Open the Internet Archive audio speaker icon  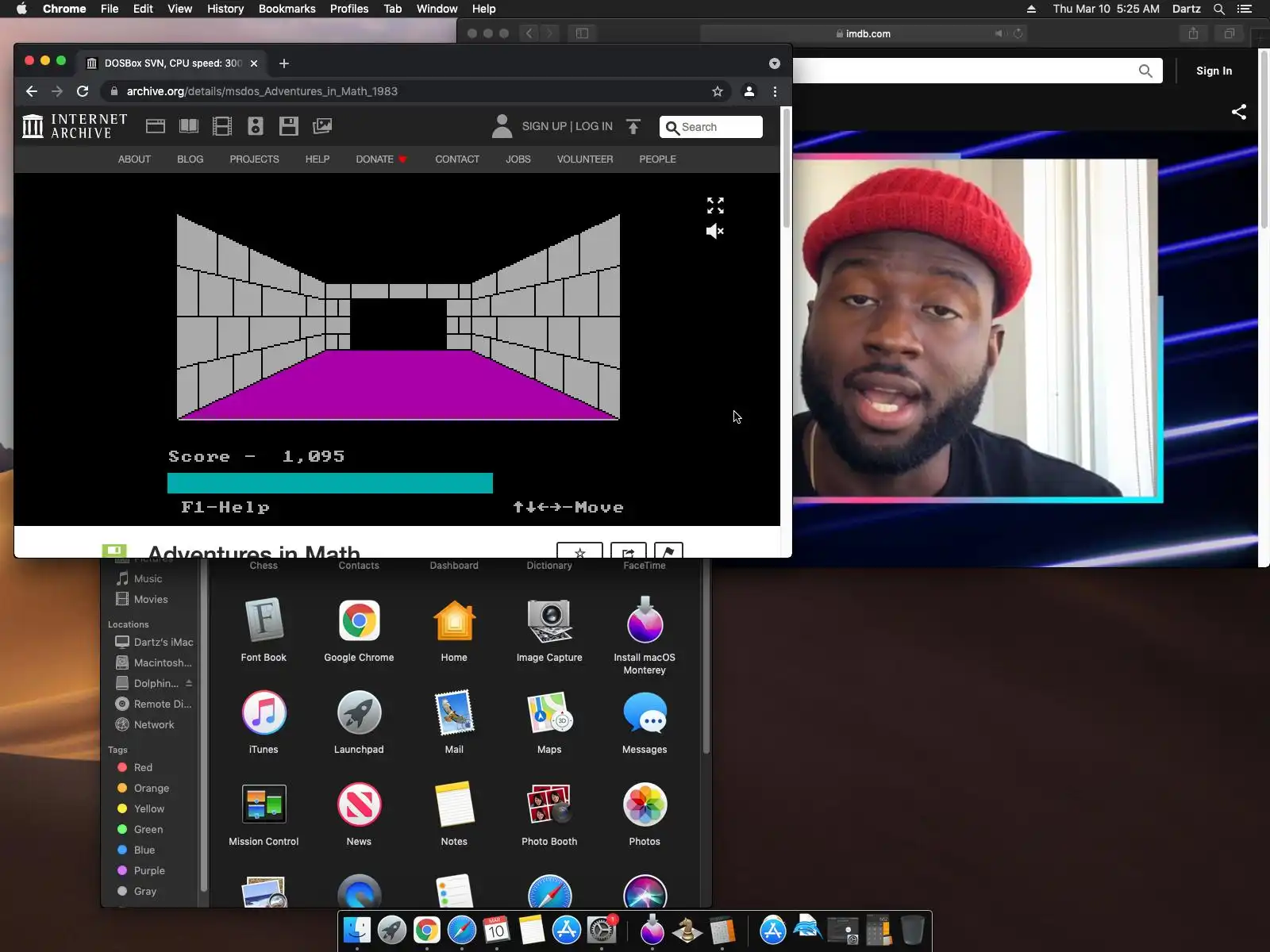point(256,126)
